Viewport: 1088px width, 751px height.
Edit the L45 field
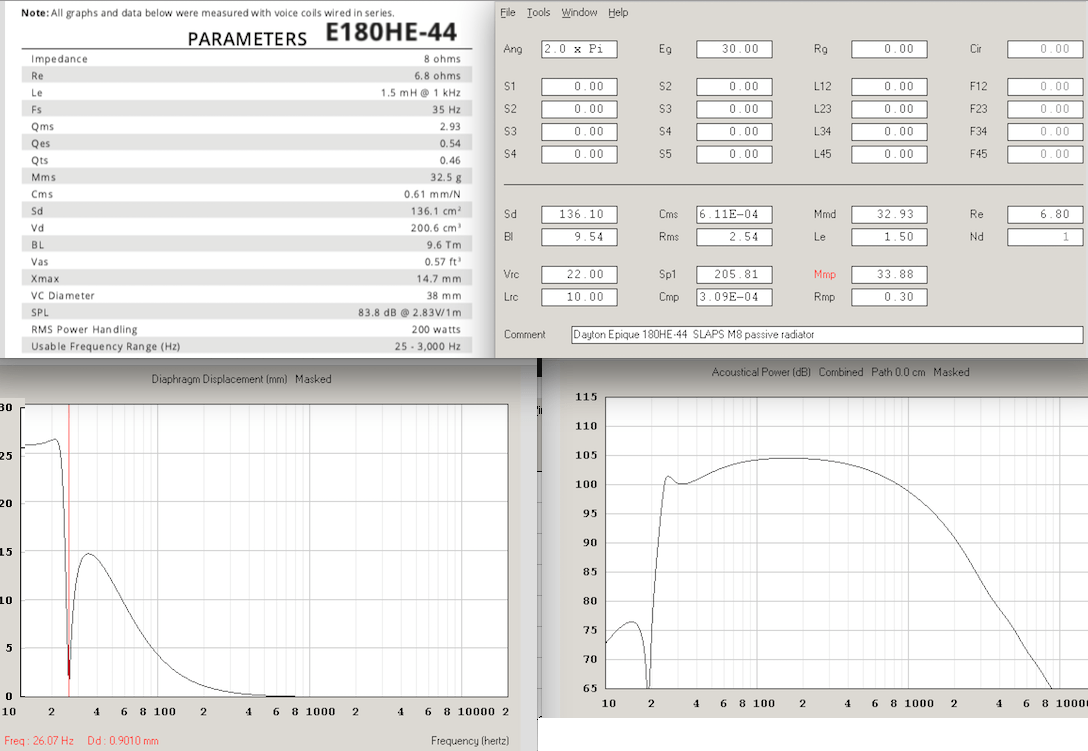click(890, 154)
